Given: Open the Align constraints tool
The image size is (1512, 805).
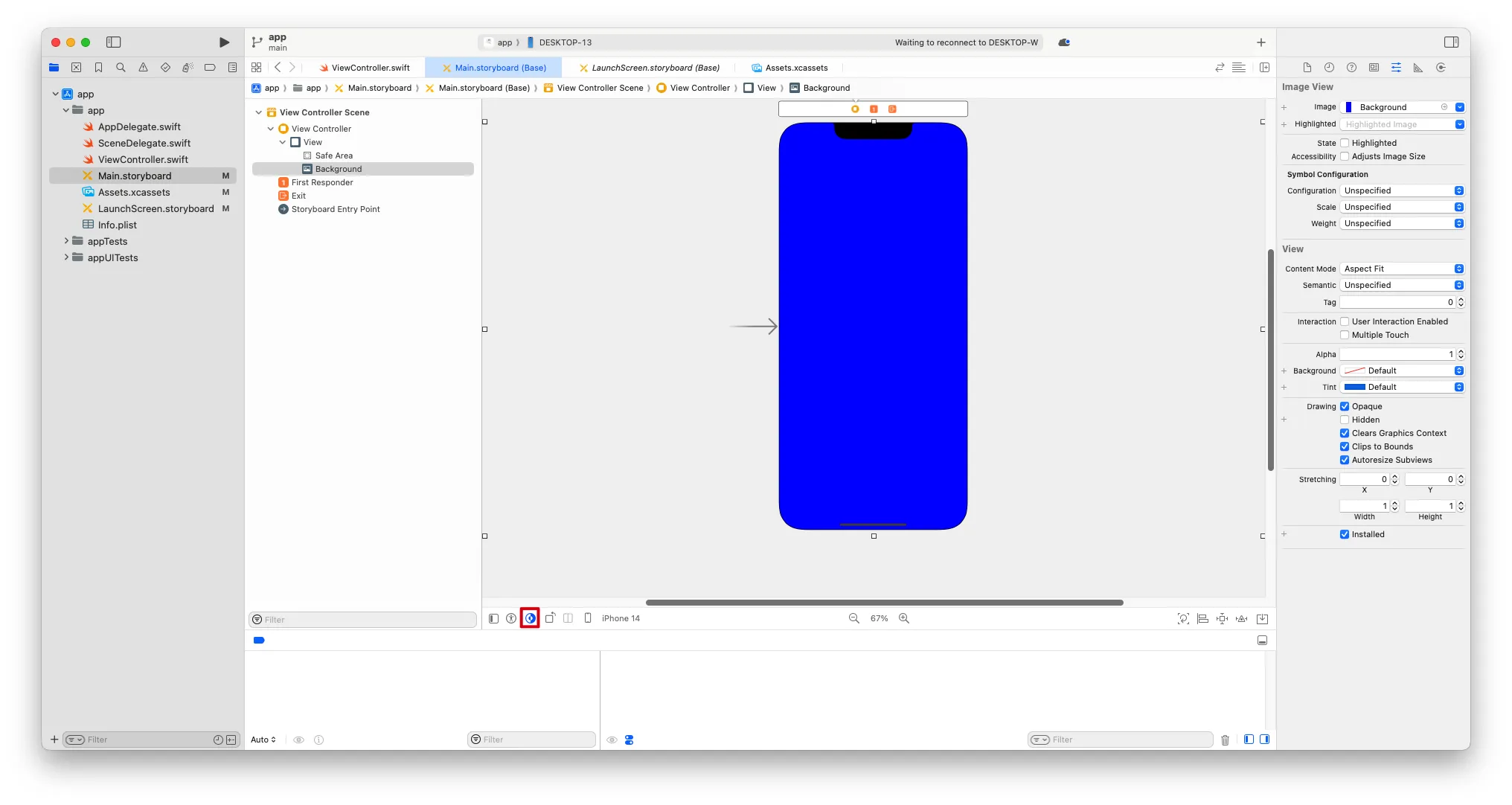Looking at the screenshot, I should click(x=1202, y=618).
